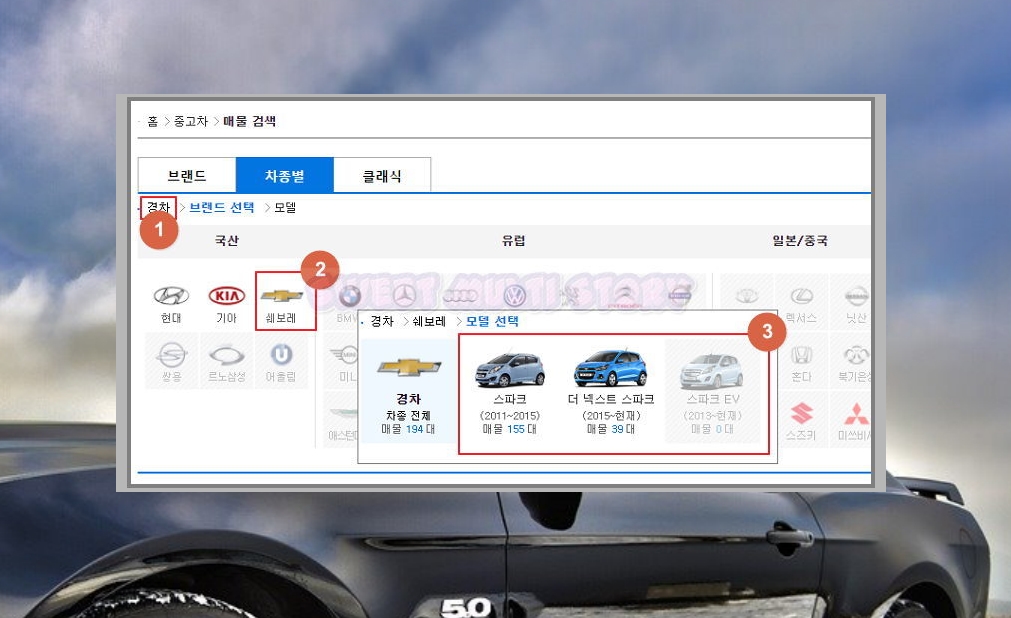Select the 스파크 (2011~2015) car thumbnail
The image size is (1011, 618).
510,370
